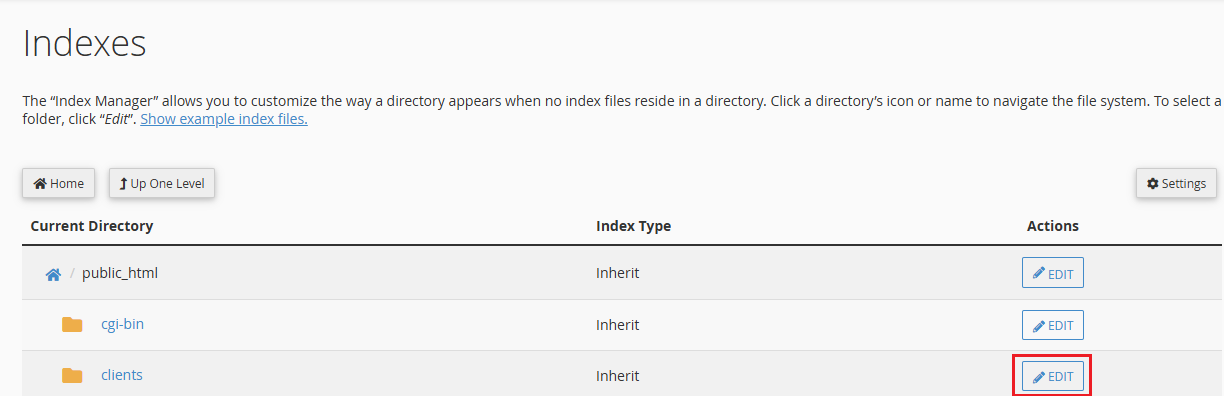Click the pencil icon in public_html row
1224x396 pixels.
click(x=1039, y=273)
